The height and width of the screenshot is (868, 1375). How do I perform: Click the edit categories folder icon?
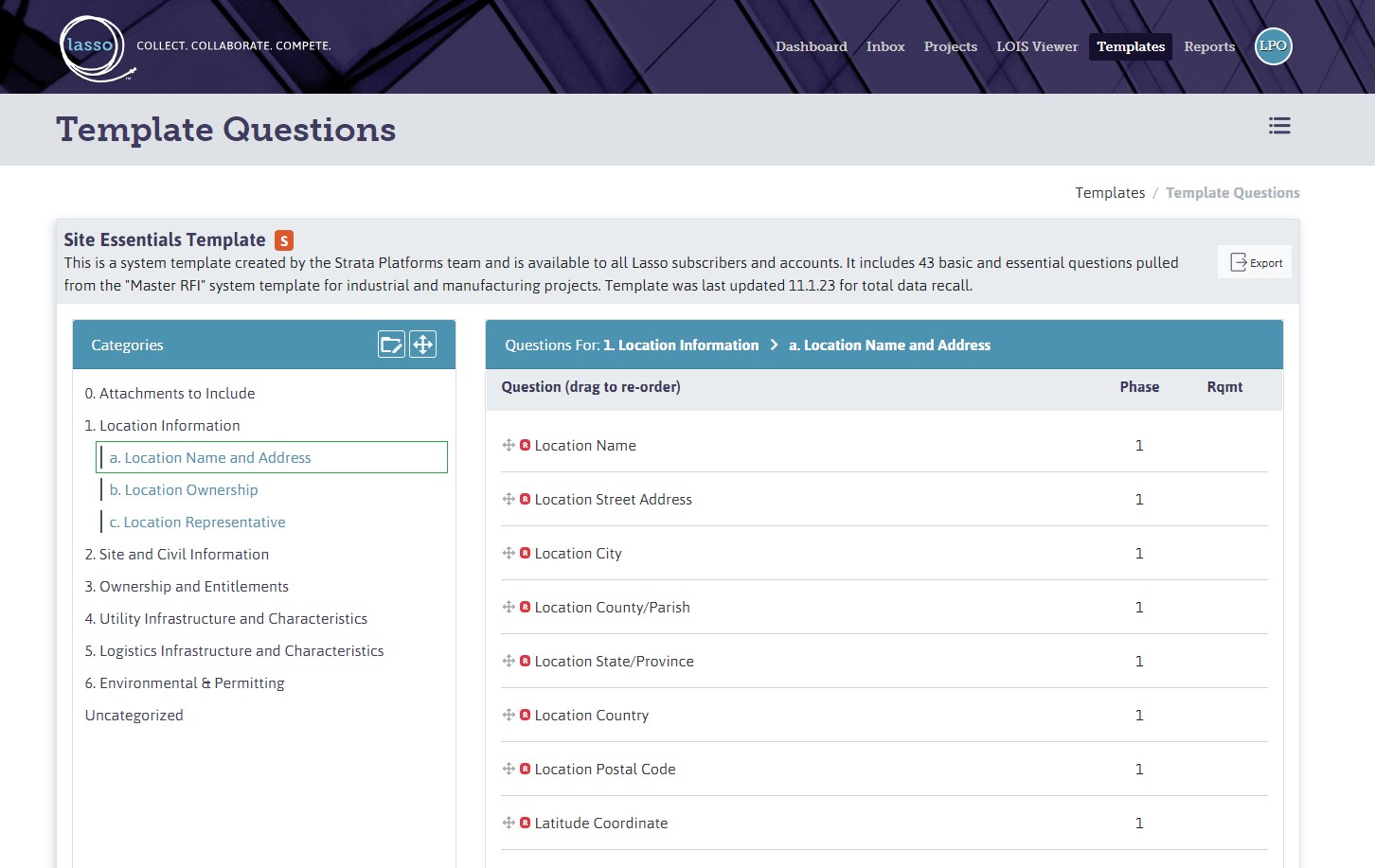click(x=391, y=344)
